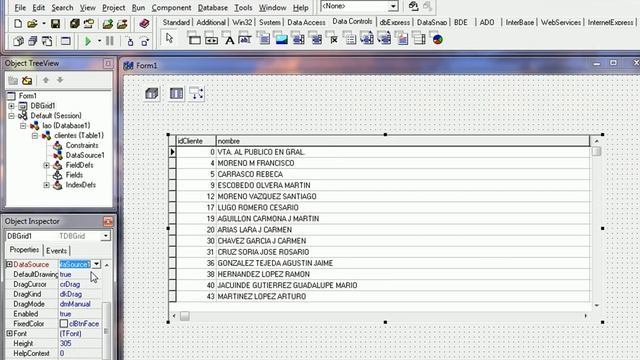Click the Add file to project icon
640x360 pixels.
108,24
